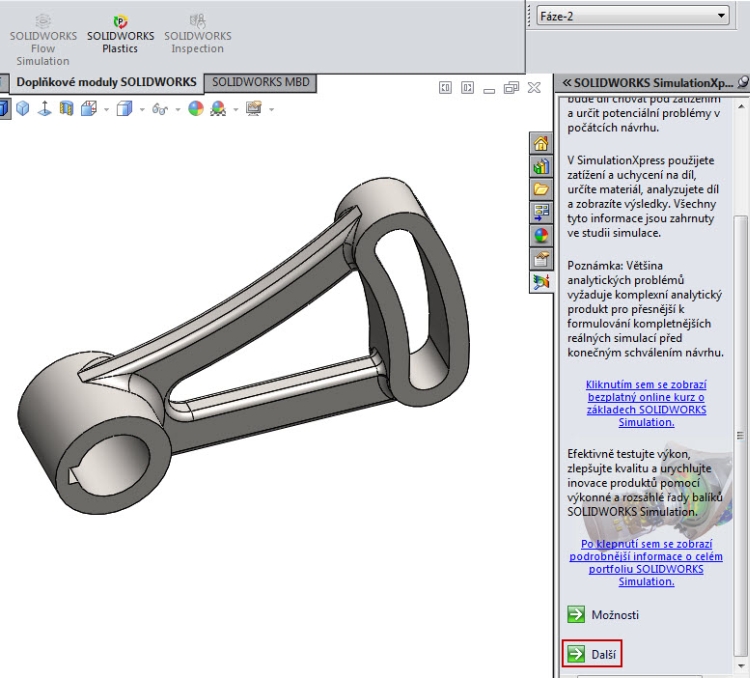The width and height of the screenshot is (750, 678).
Task: Click the task pane vertical scrollbar thumb
Action: pos(741,435)
